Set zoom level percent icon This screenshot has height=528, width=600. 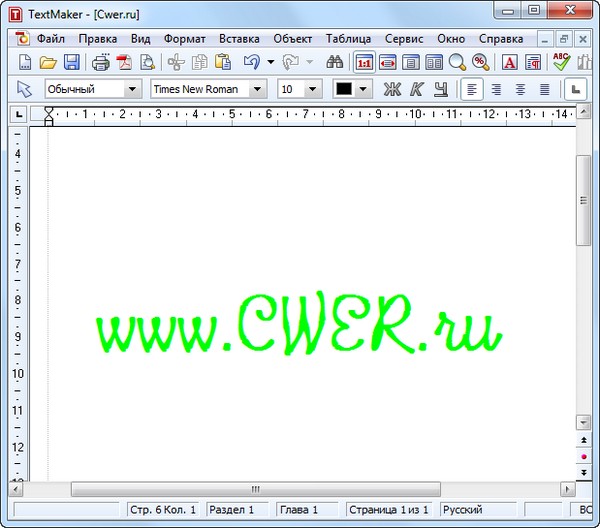pyautogui.click(x=481, y=62)
